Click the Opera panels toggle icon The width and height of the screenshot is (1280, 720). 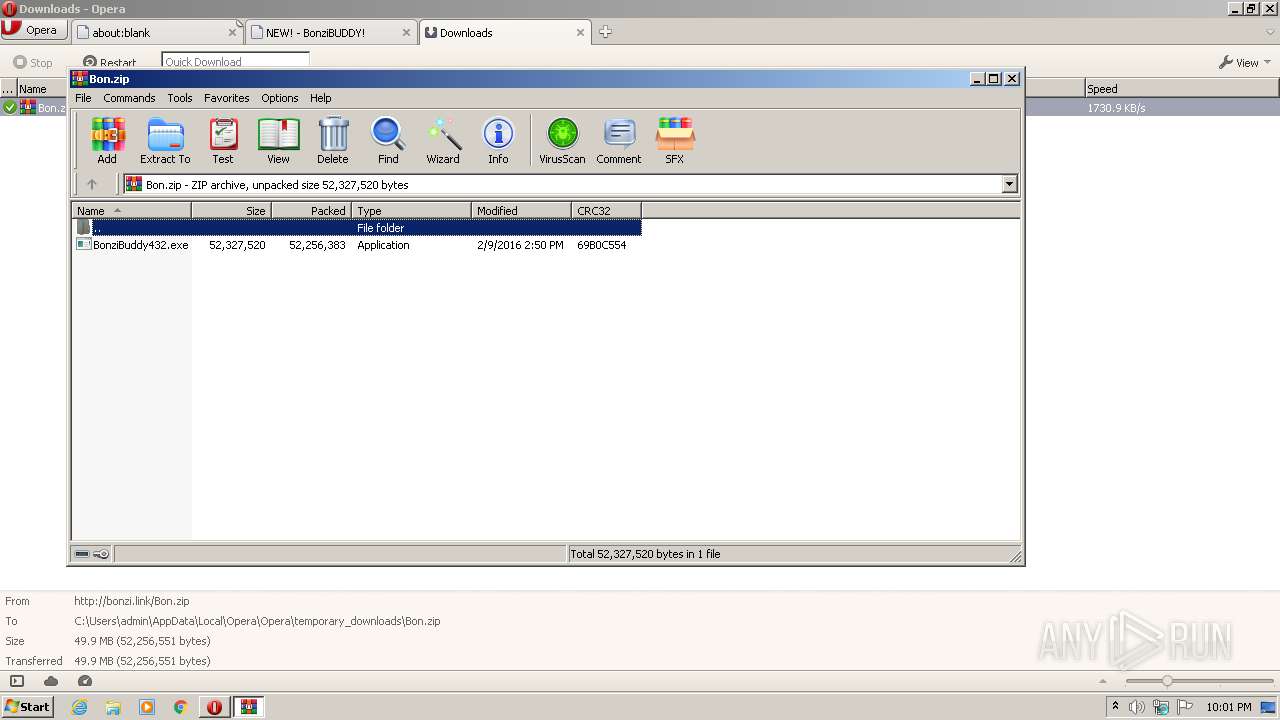click(17, 681)
